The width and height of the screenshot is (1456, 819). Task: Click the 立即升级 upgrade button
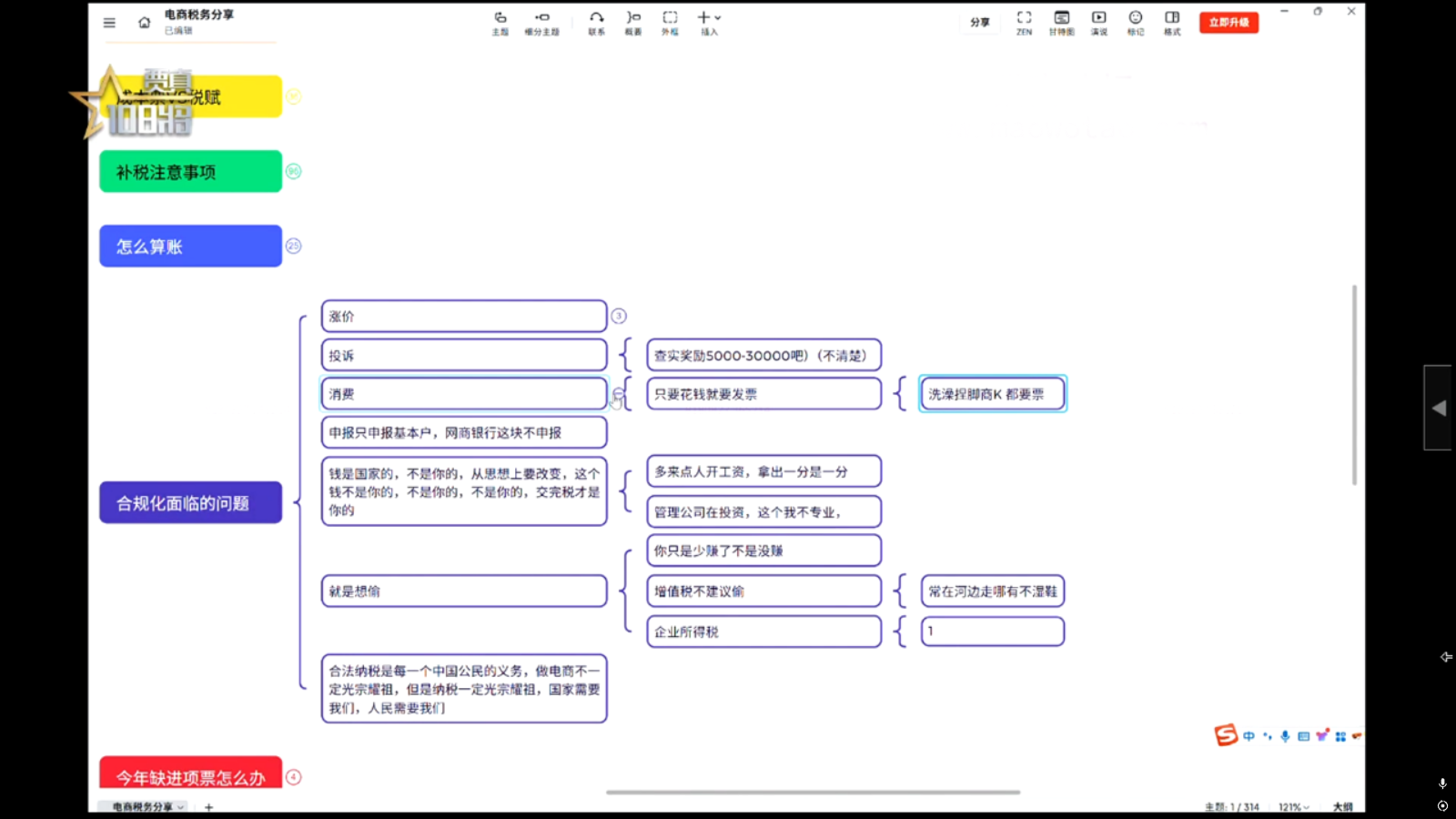pos(1228,22)
